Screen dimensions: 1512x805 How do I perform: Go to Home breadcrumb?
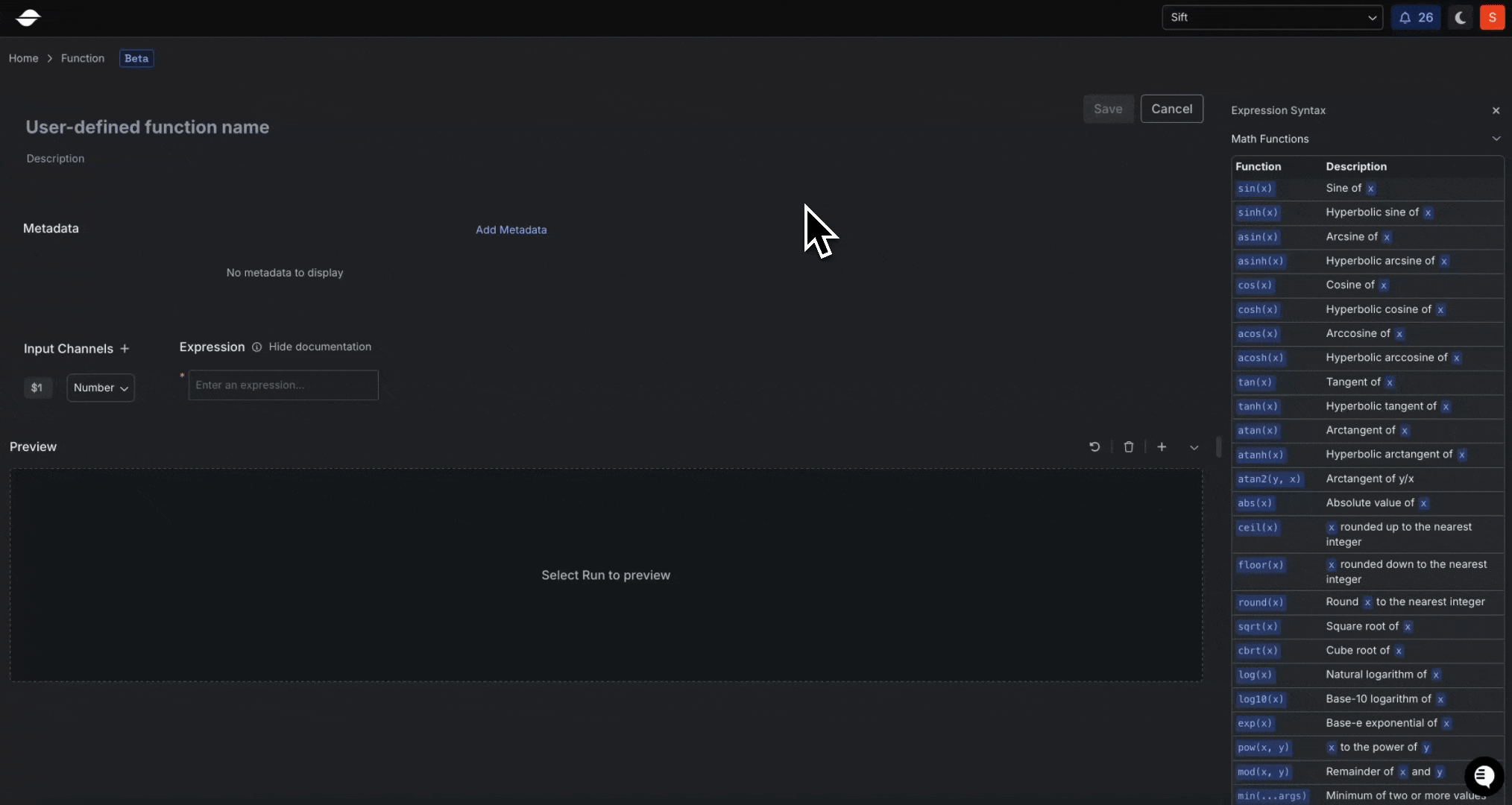[x=23, y=58]
